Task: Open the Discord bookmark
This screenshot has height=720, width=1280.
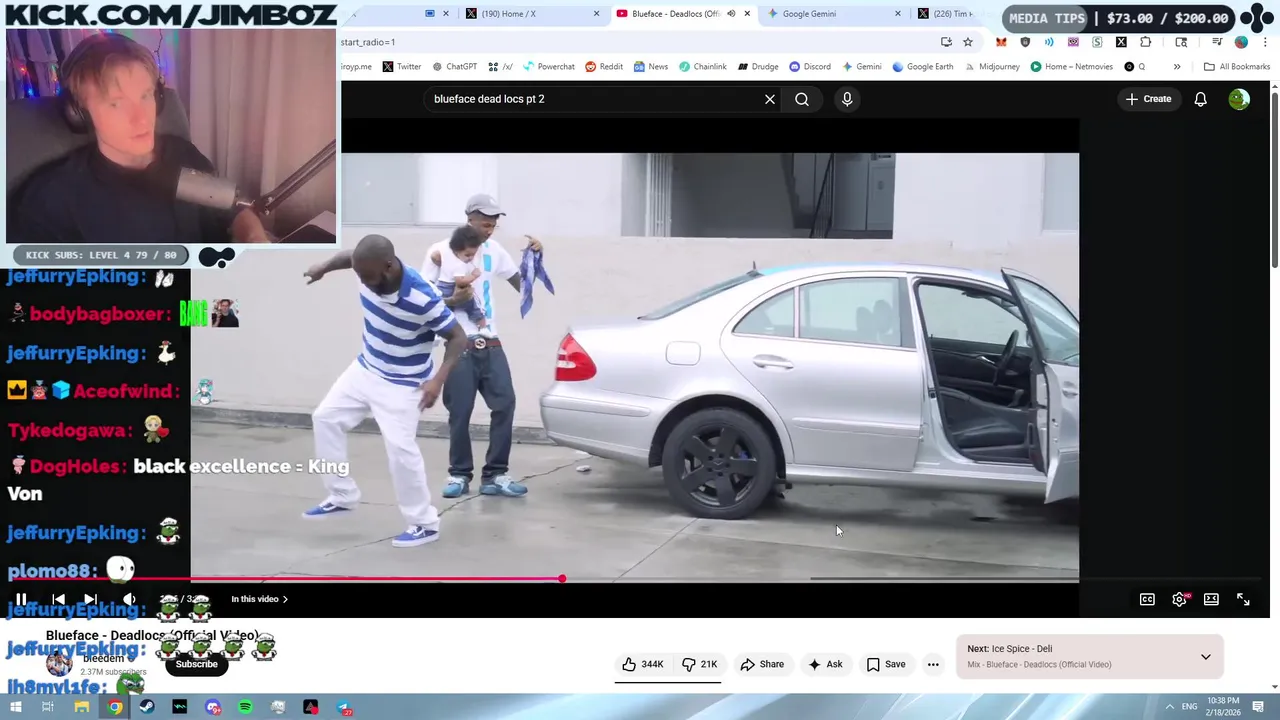Action: coord(809,67)
